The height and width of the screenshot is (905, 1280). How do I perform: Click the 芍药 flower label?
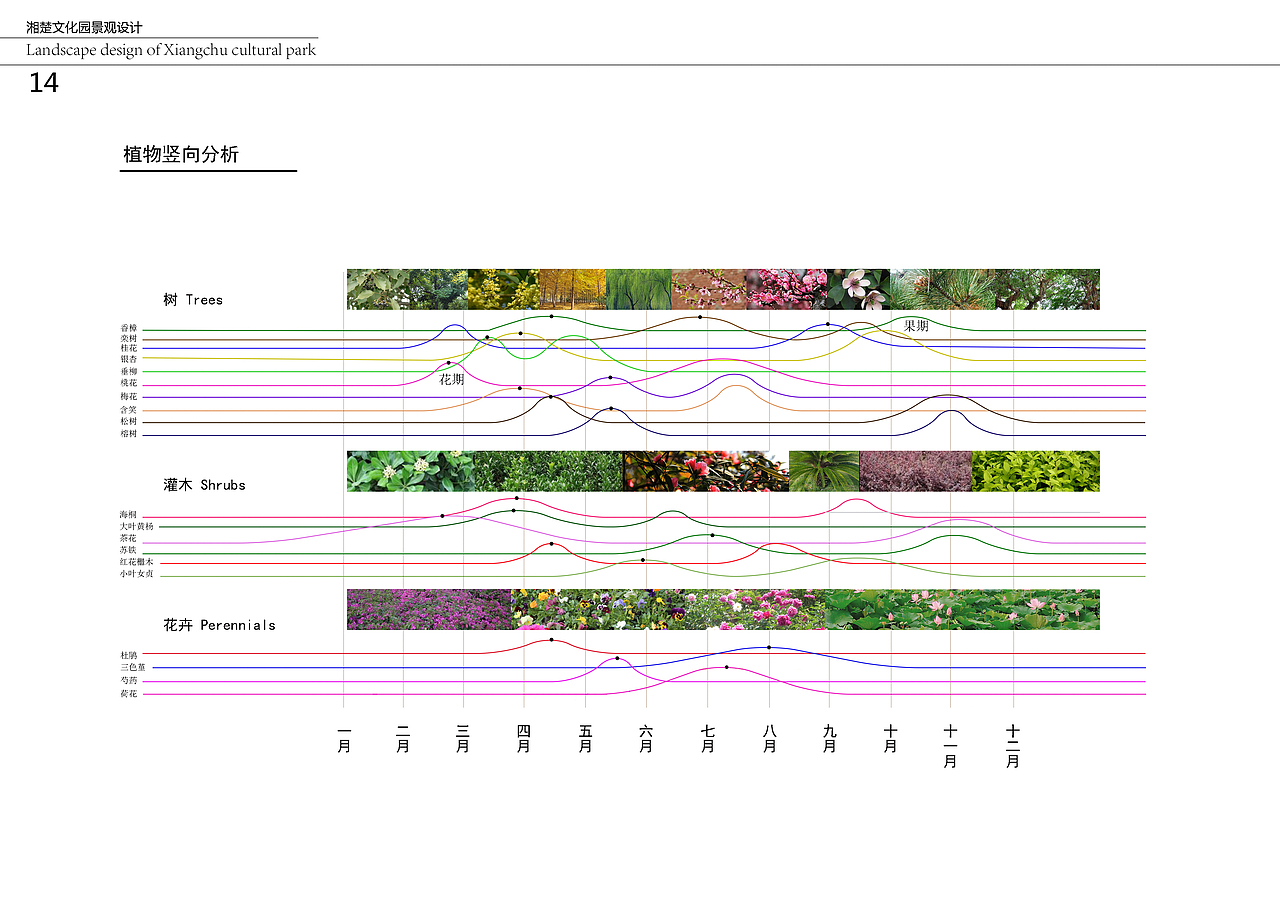tap(129, 681)
